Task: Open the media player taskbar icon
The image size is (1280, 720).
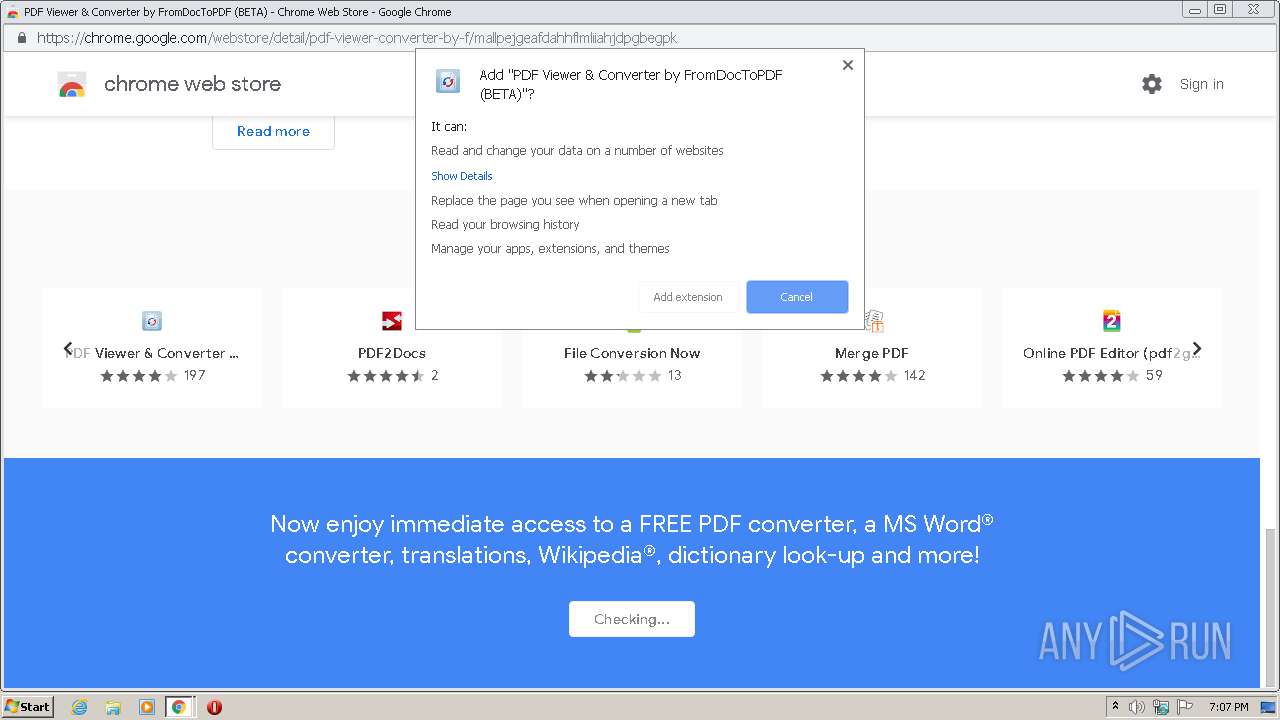Action: coord(146,707)
